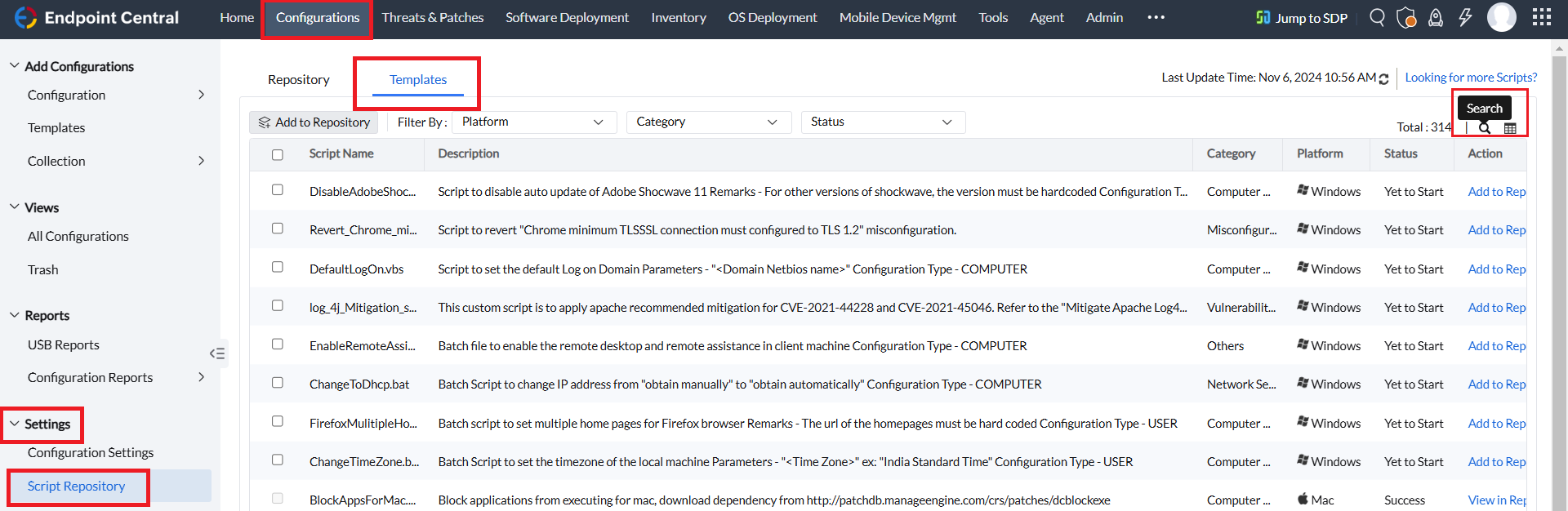Collapse the left sidebar panel

[x=217, y=353]
